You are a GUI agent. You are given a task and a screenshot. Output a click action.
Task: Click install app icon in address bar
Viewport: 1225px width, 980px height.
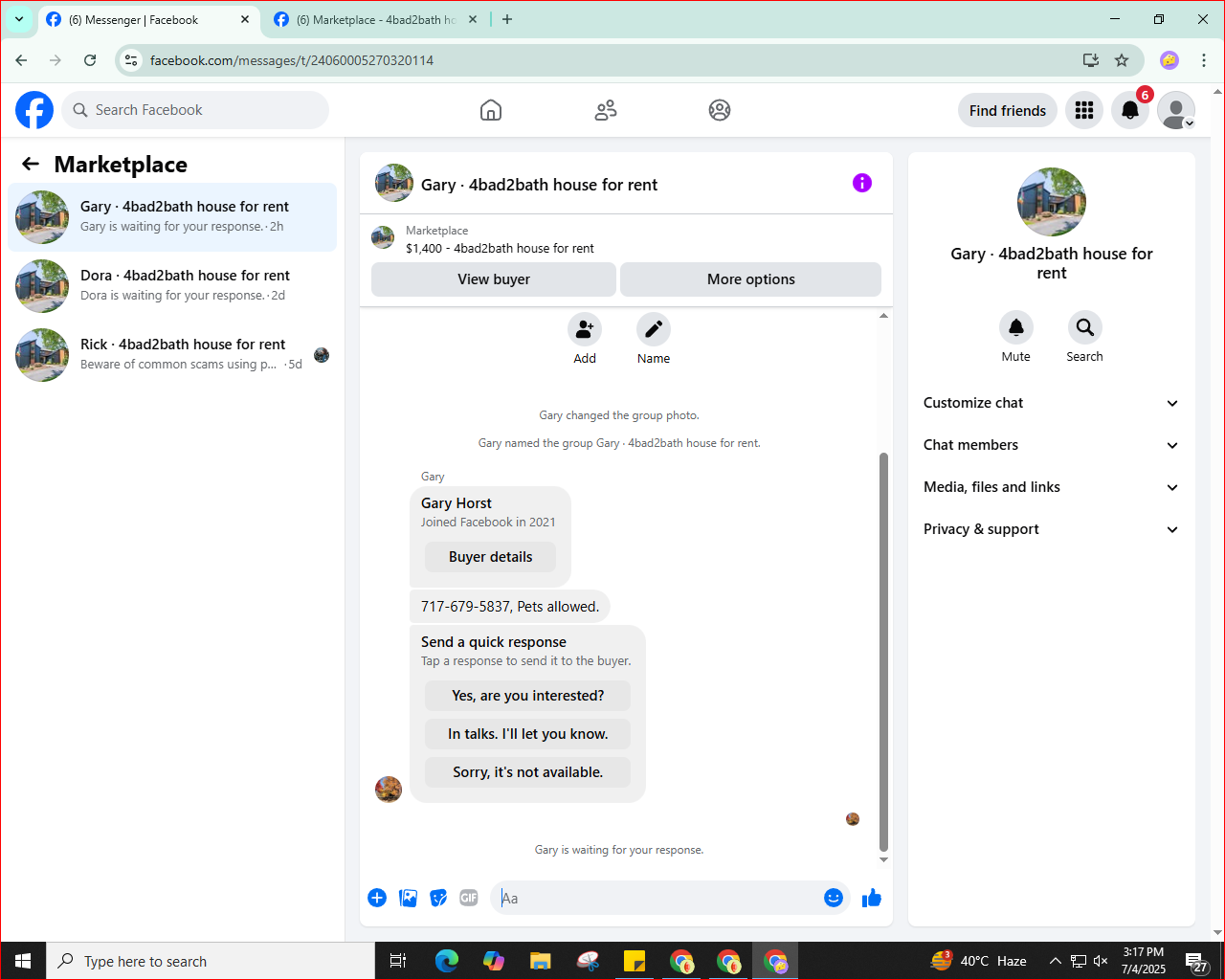(x=1091, y=60)
